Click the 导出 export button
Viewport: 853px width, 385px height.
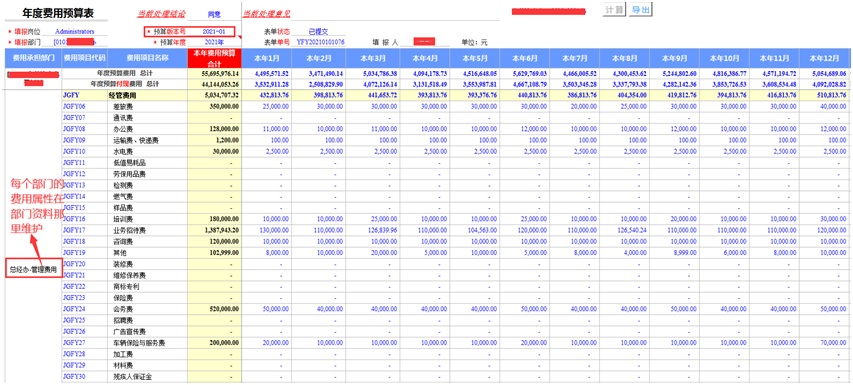(640, 10)
